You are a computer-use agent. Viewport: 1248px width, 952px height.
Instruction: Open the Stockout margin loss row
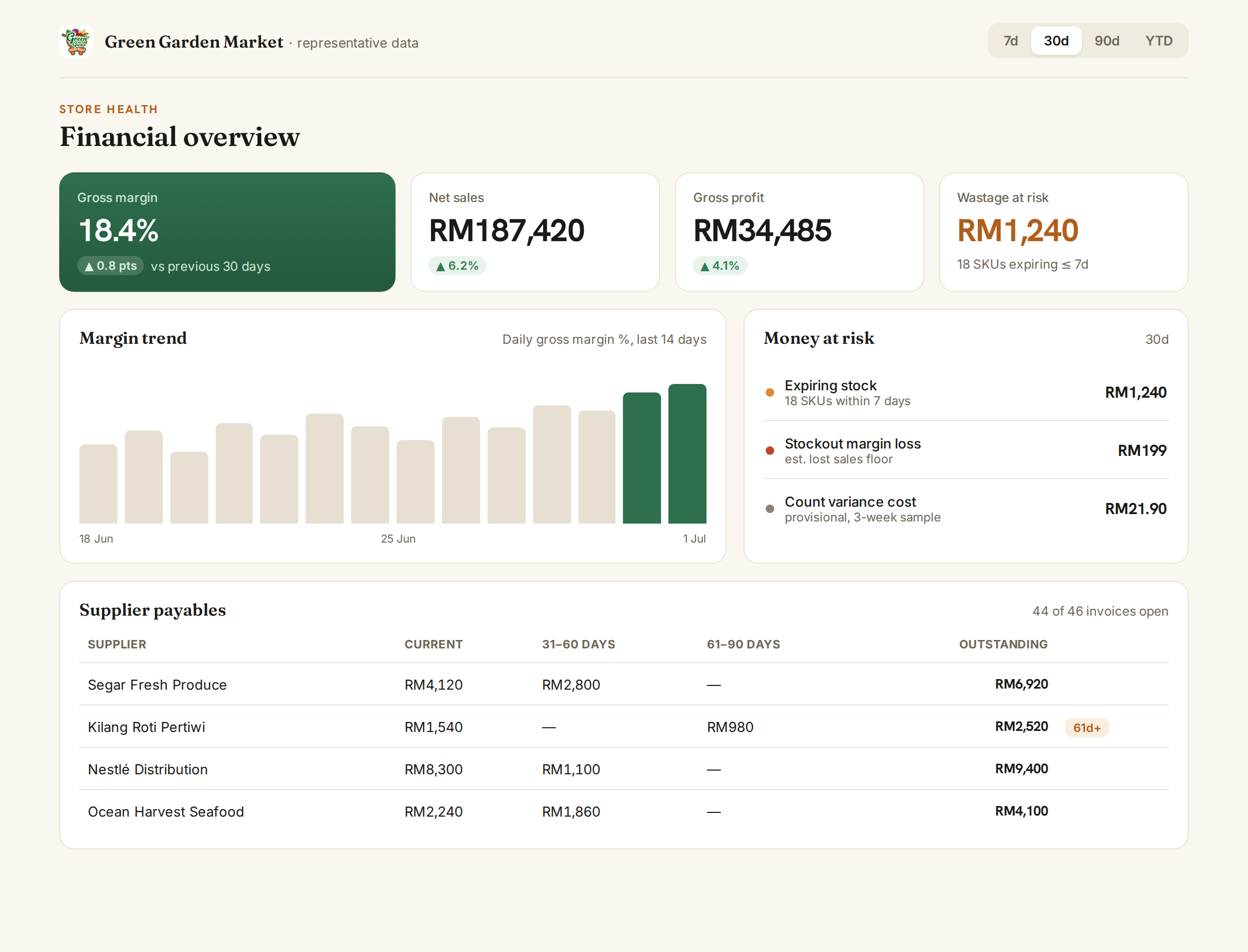click(x=965, y=451)
